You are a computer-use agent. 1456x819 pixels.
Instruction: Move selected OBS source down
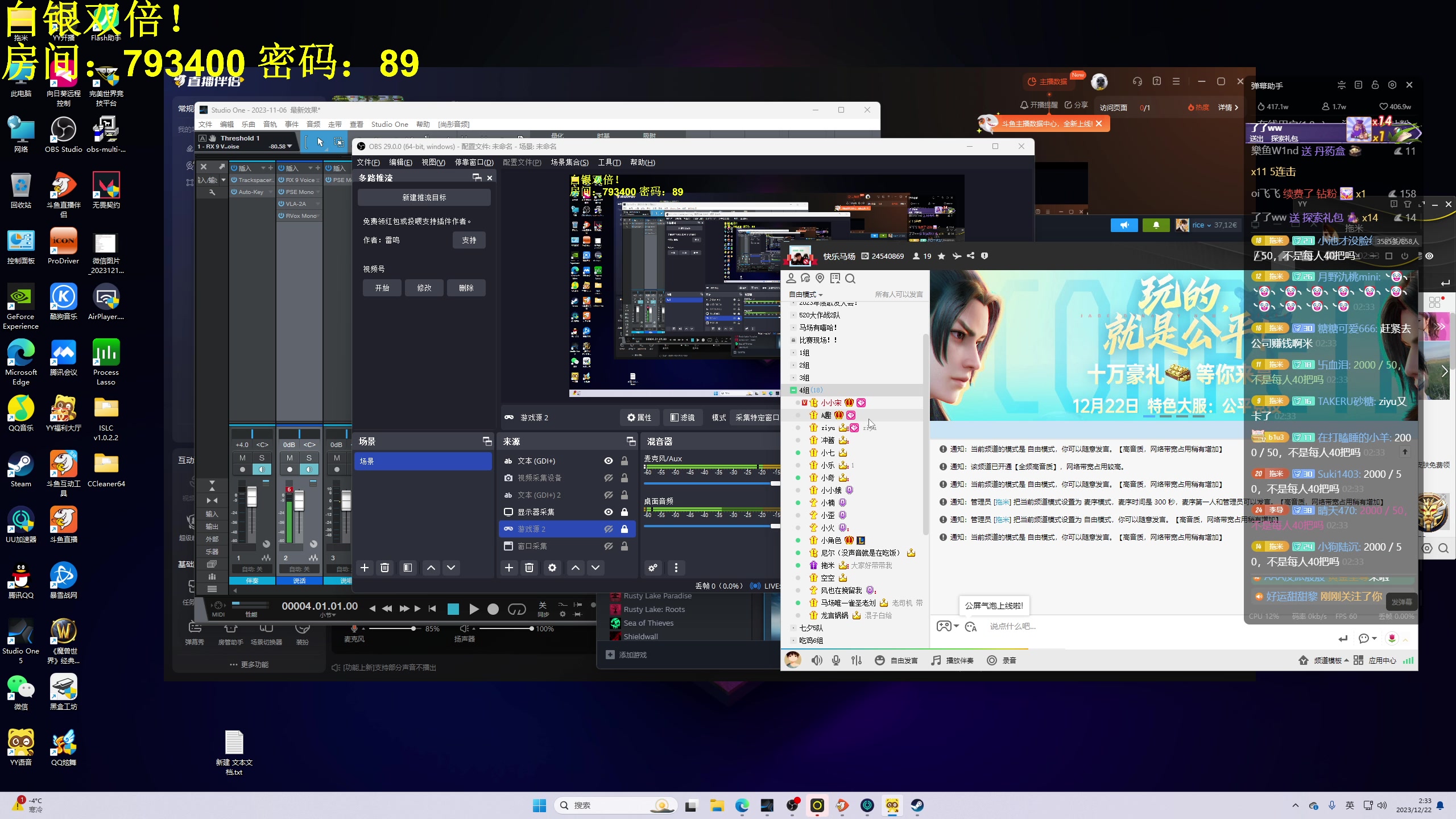coord(595,568)
